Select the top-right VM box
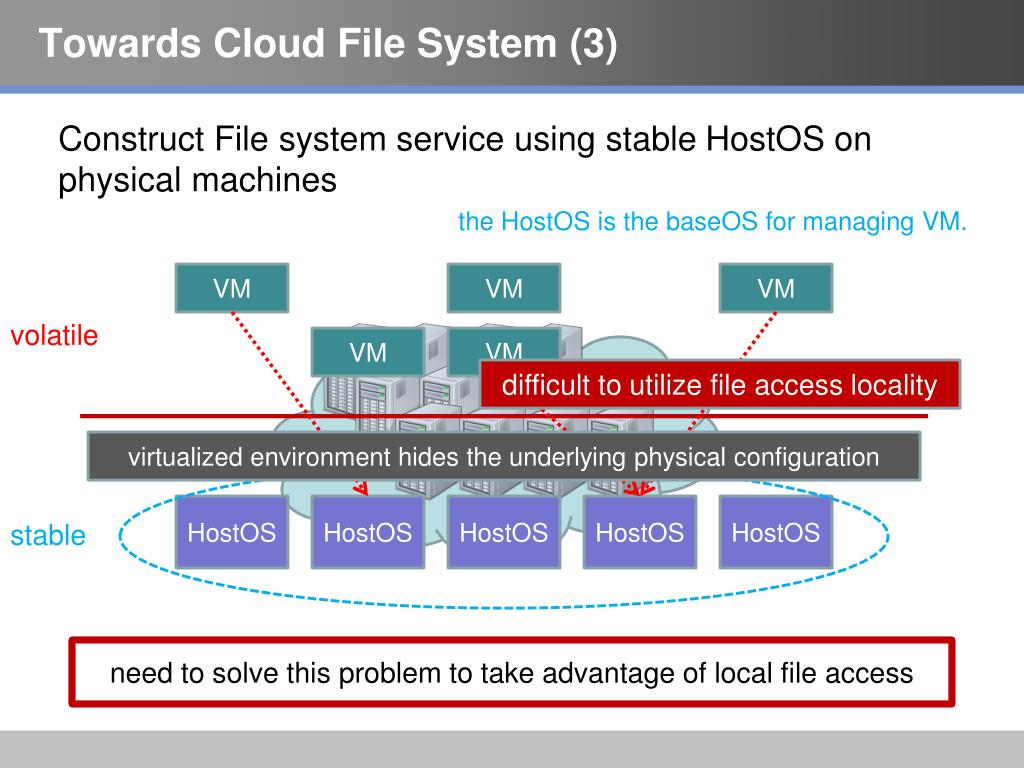 point(776,288)
